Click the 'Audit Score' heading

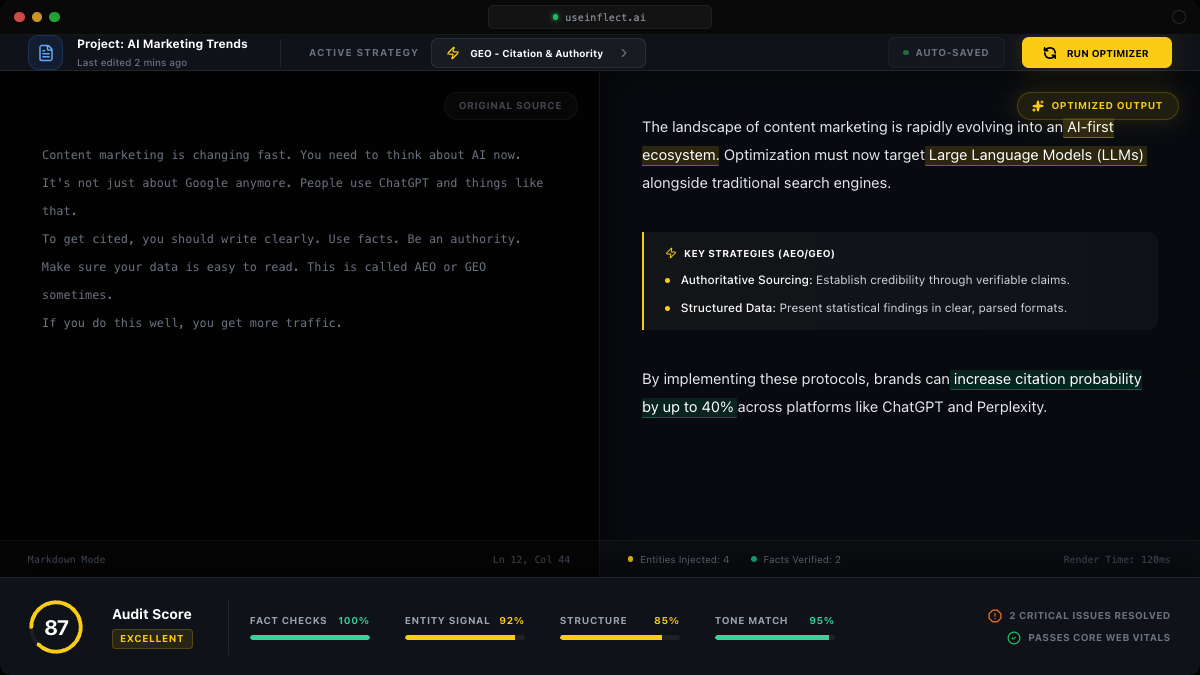pyautogui.click(x=152, y=614)
